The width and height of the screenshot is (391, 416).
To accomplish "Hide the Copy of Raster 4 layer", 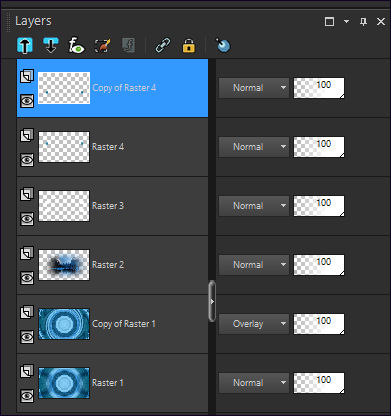I will 27,101.
